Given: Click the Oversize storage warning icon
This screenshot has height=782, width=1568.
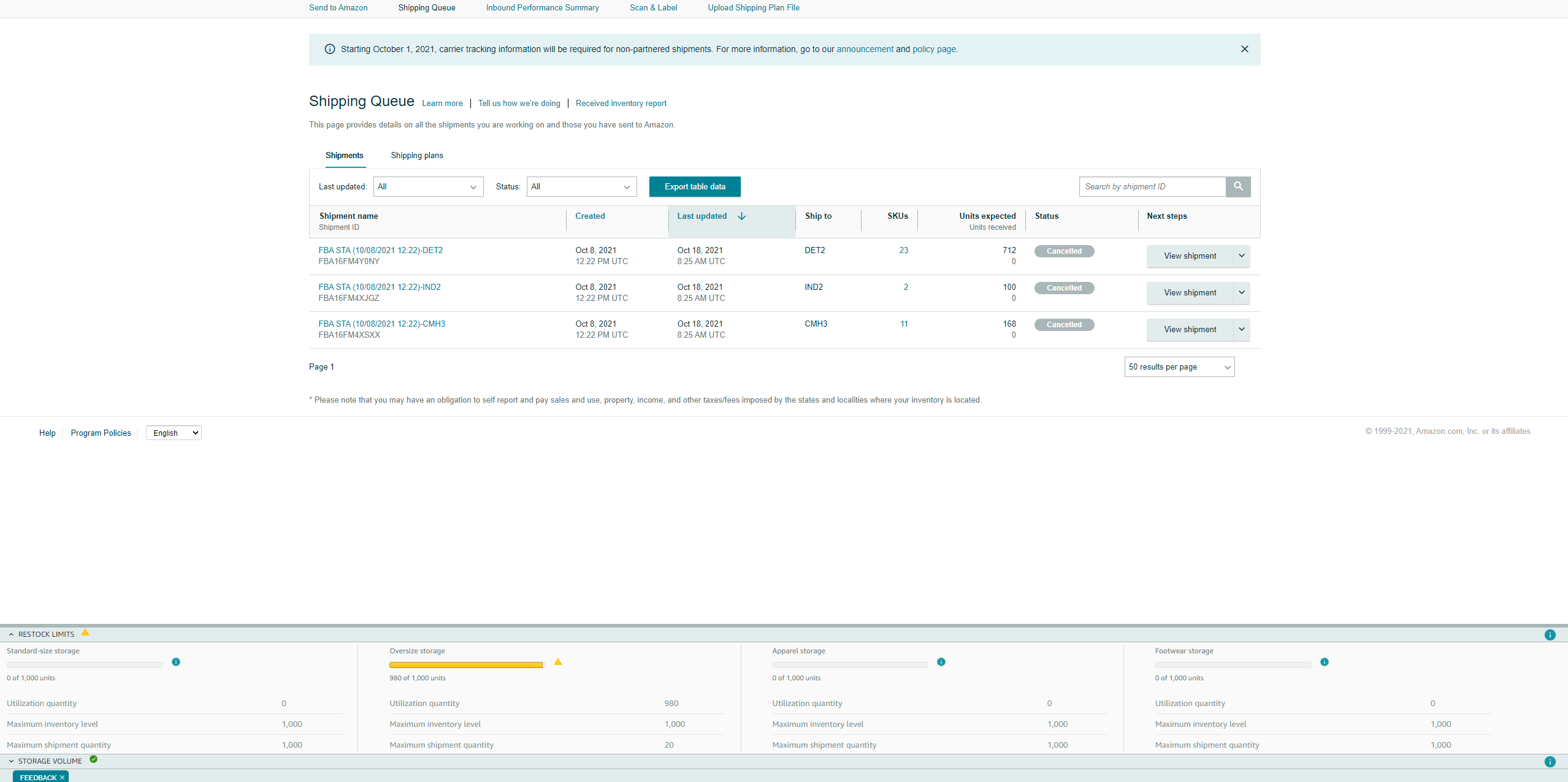Looking at the screenshot, I should click(558, 662).
